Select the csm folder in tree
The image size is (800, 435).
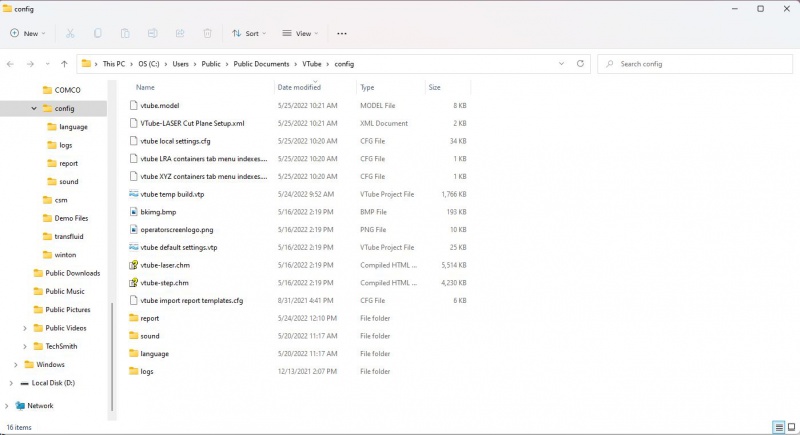pos(55,200)
